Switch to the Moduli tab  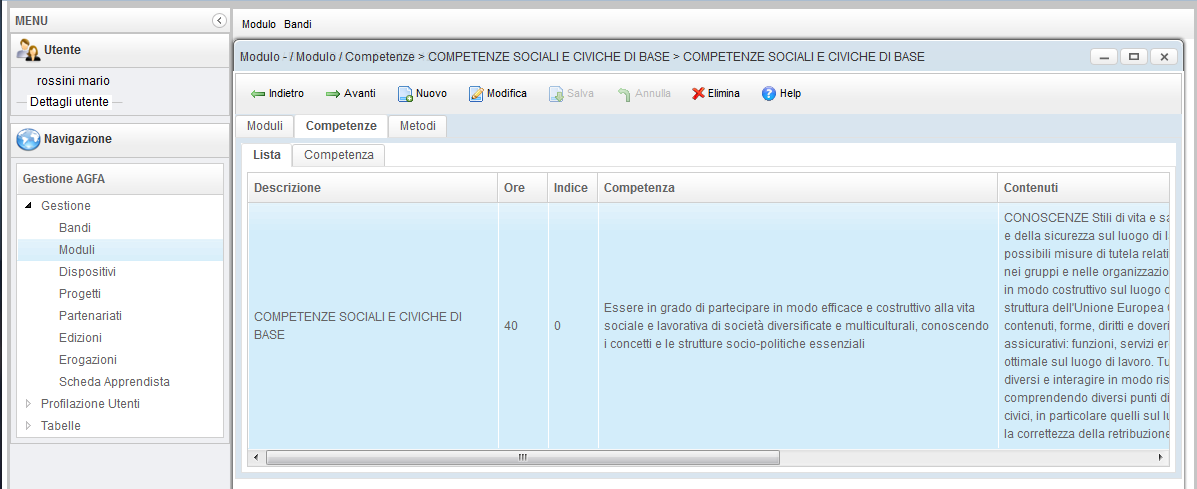coord(265,126)
